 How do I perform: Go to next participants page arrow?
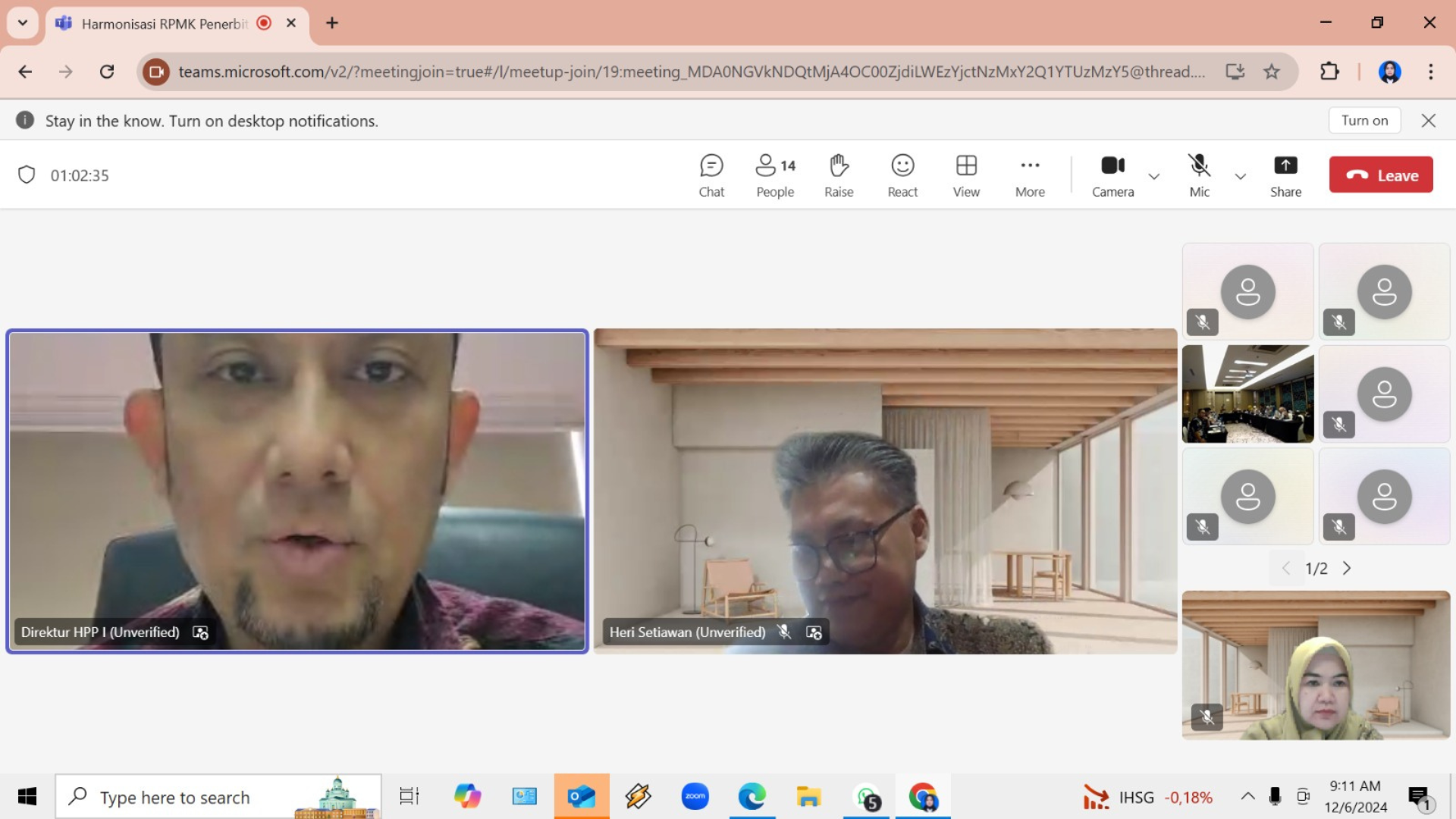(1347, 568)
